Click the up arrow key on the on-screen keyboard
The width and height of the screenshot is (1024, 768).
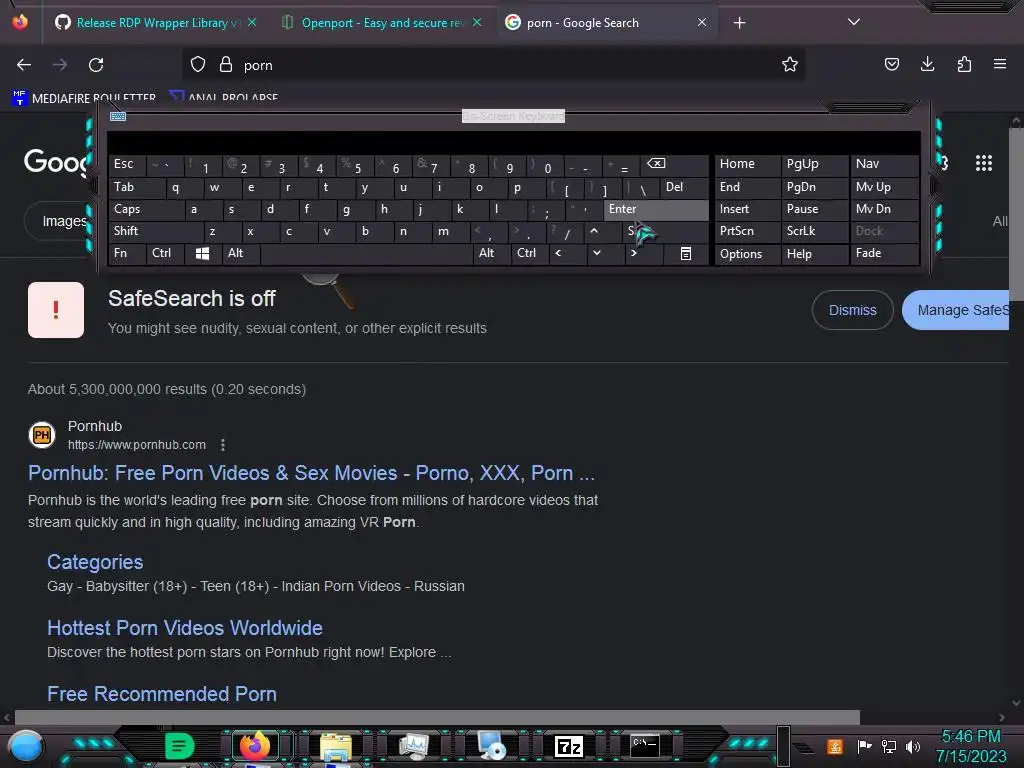coord(594,231)
